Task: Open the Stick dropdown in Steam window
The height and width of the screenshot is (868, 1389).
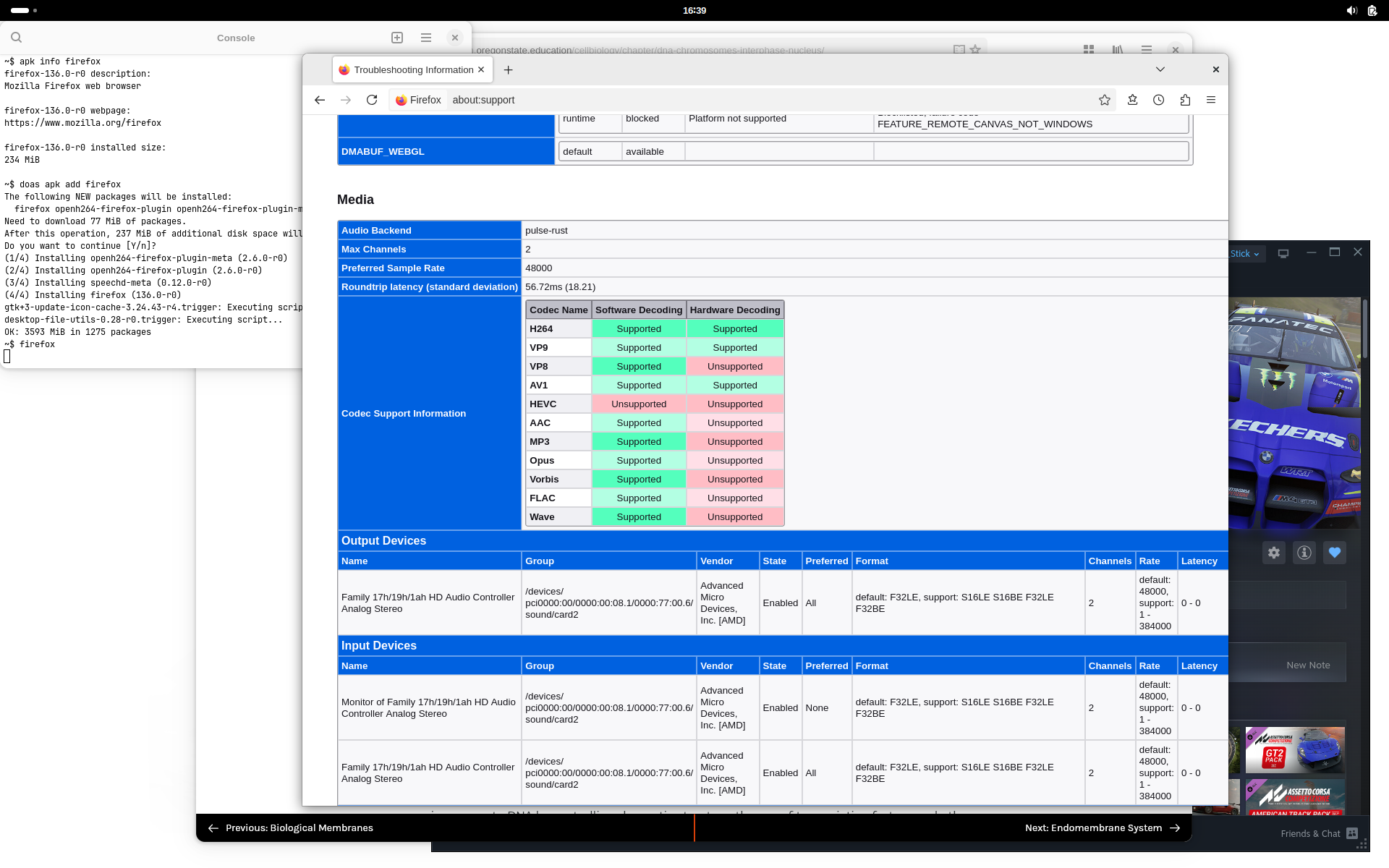Action: coord(1245,254)
